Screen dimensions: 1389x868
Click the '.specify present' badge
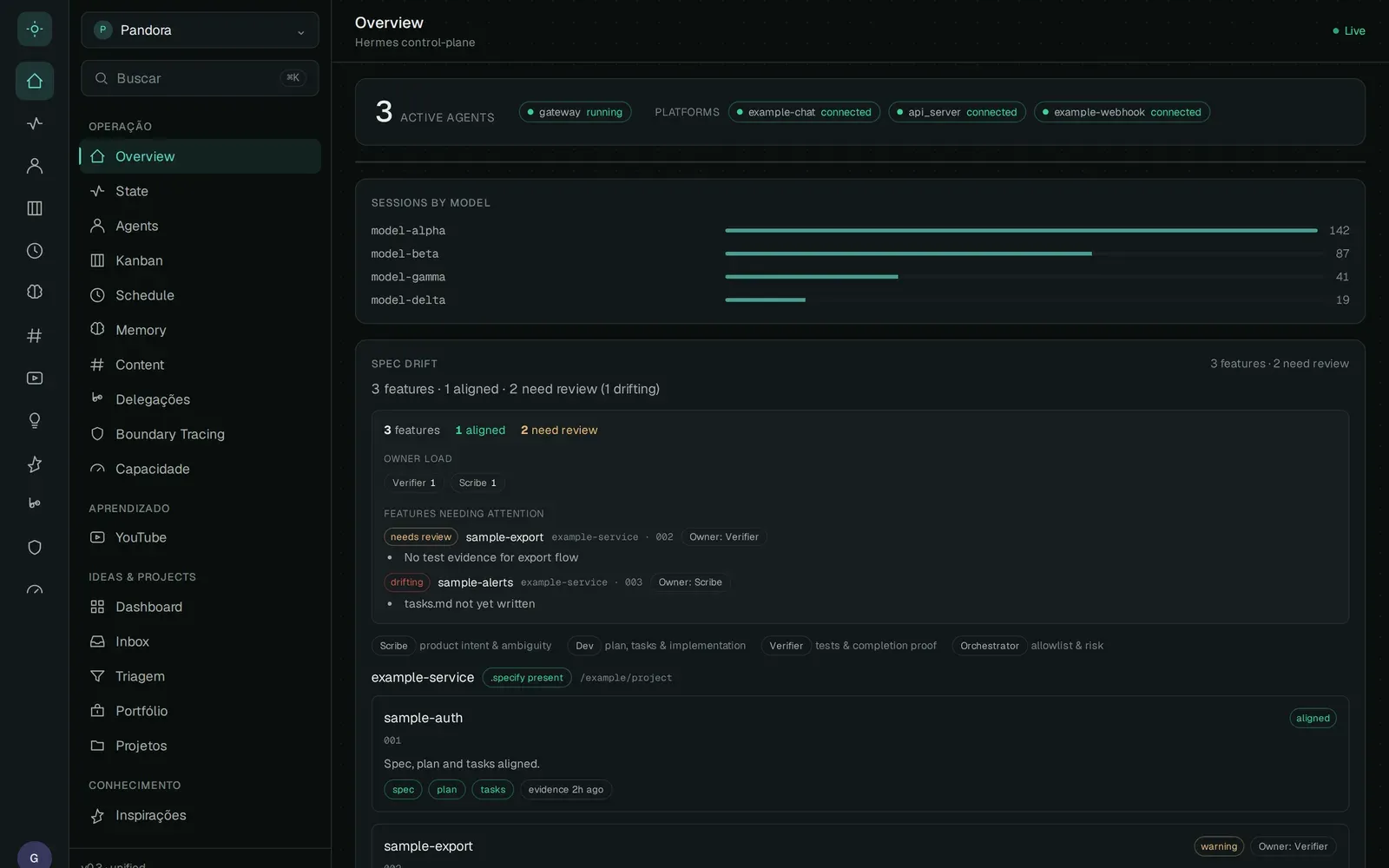pyautogui.click(x=527, y=678)
